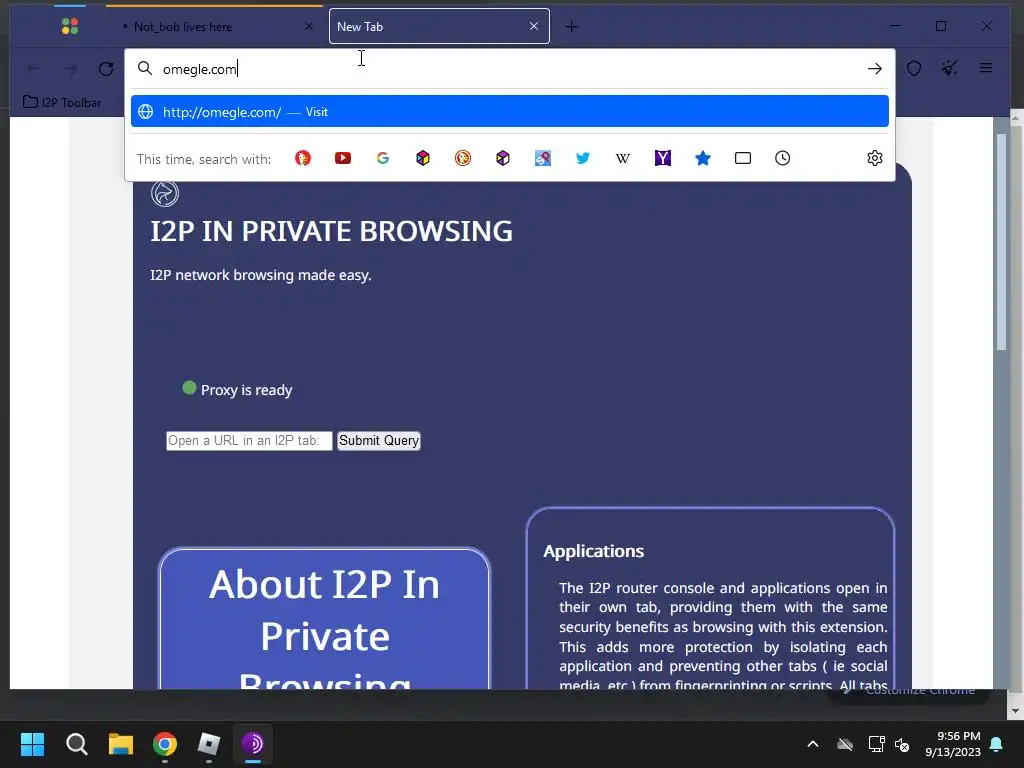Viewport: 1024px width, 768px height.
Task: Open search settings gear icon
Action: [x=875, y=158]
